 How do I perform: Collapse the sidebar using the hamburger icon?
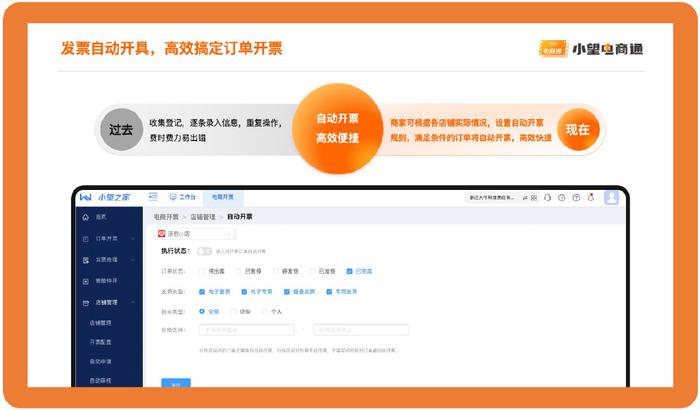coord(153,197)
